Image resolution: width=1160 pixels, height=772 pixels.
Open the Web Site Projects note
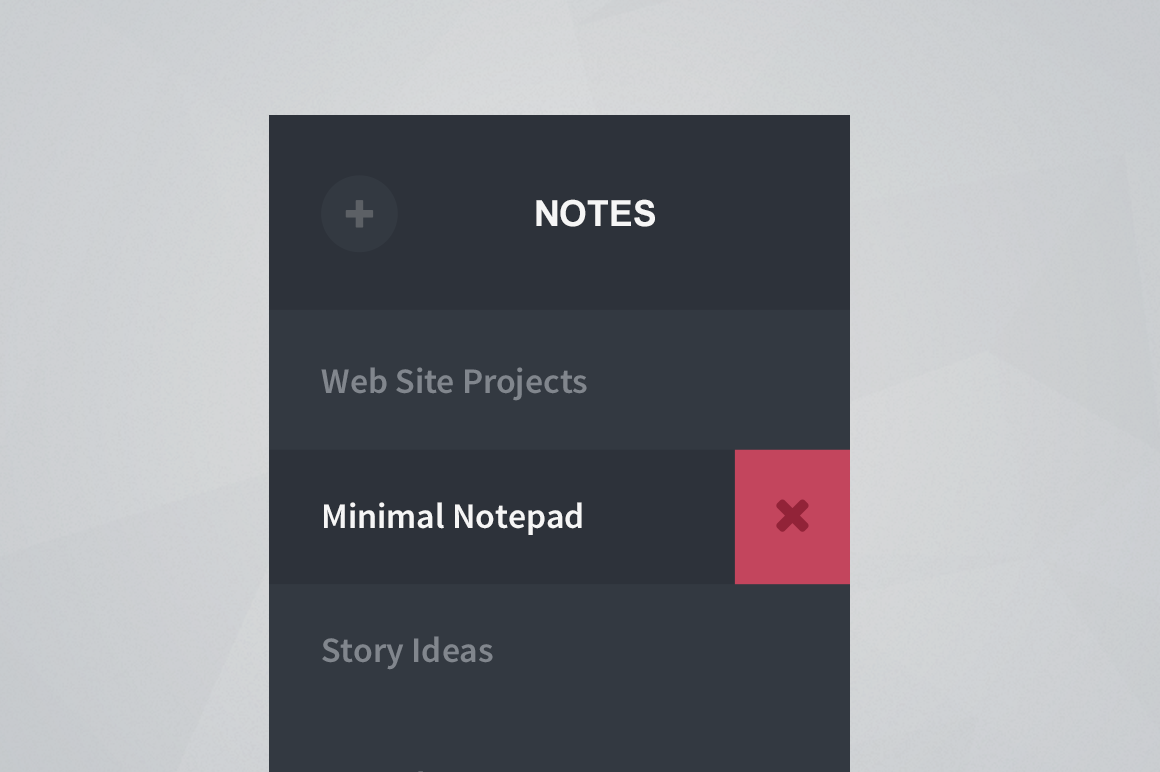point(454,381)
